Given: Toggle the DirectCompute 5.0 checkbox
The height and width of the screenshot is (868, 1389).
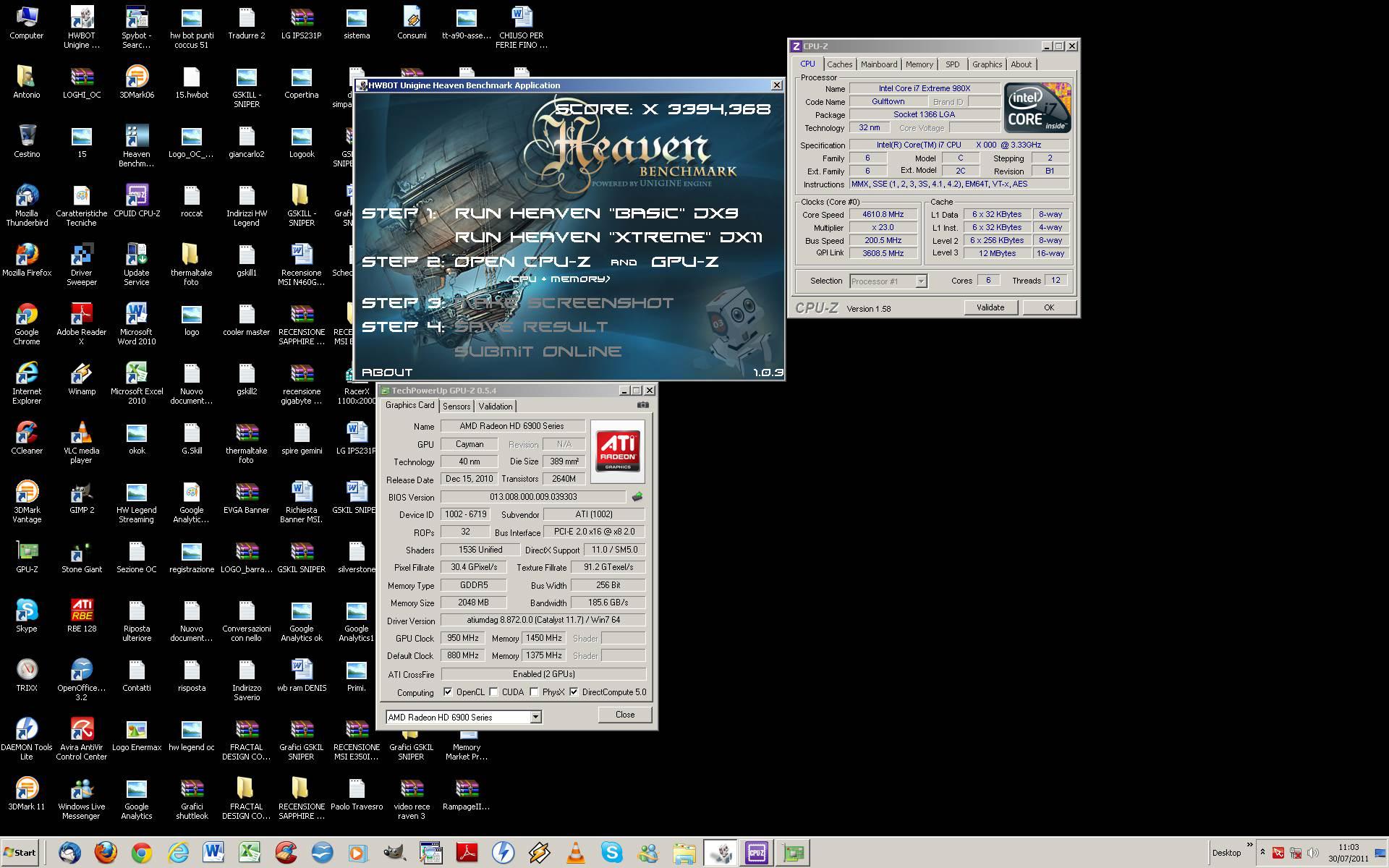Looking at the screenshot, I should click(x=574, y=692).
